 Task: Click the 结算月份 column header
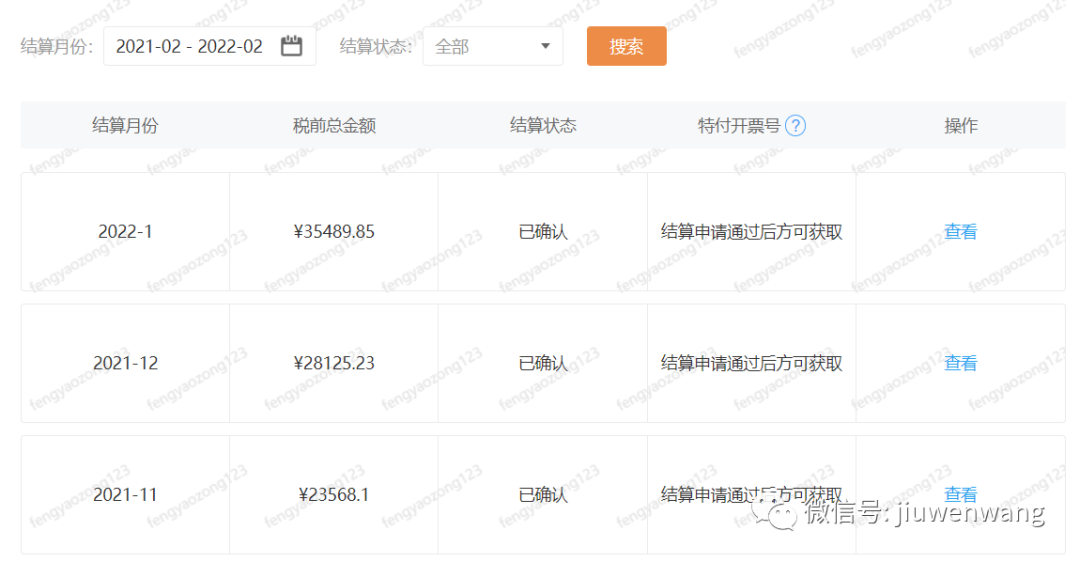pos(125,125)
